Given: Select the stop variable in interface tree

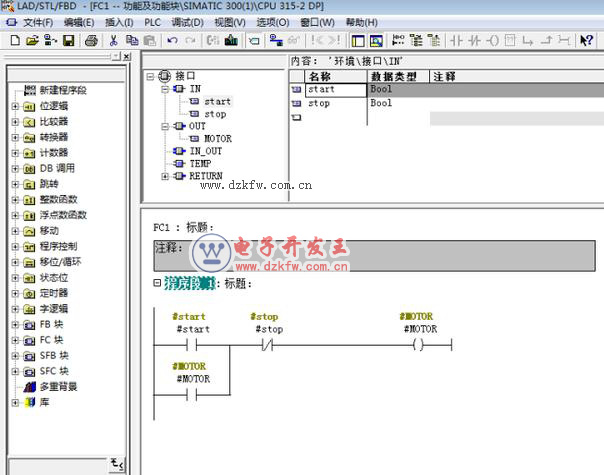Looking at the screenshot, I should point(215,114).
